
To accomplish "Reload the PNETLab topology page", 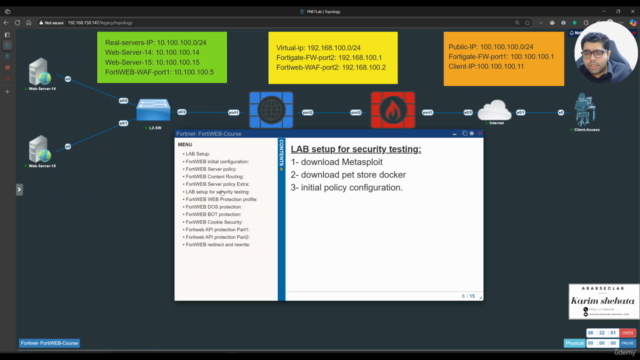I will pos(18,23).
